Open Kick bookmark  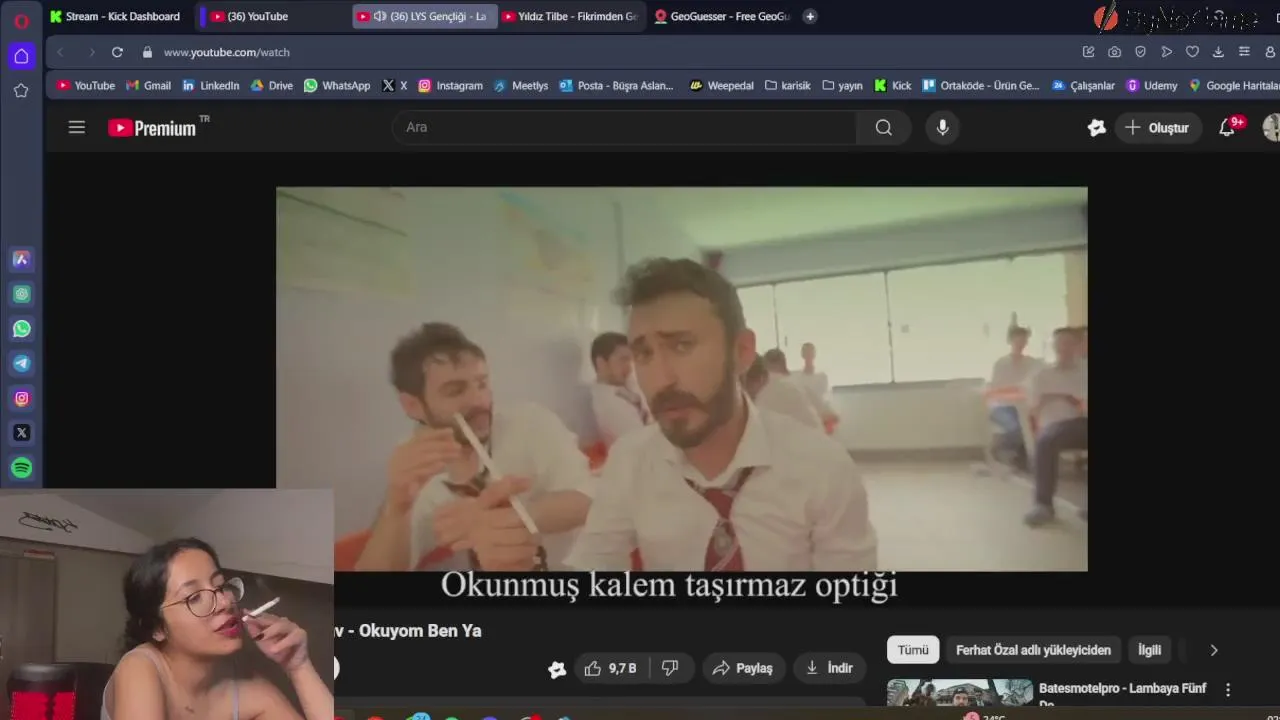(x=893, y=86)
